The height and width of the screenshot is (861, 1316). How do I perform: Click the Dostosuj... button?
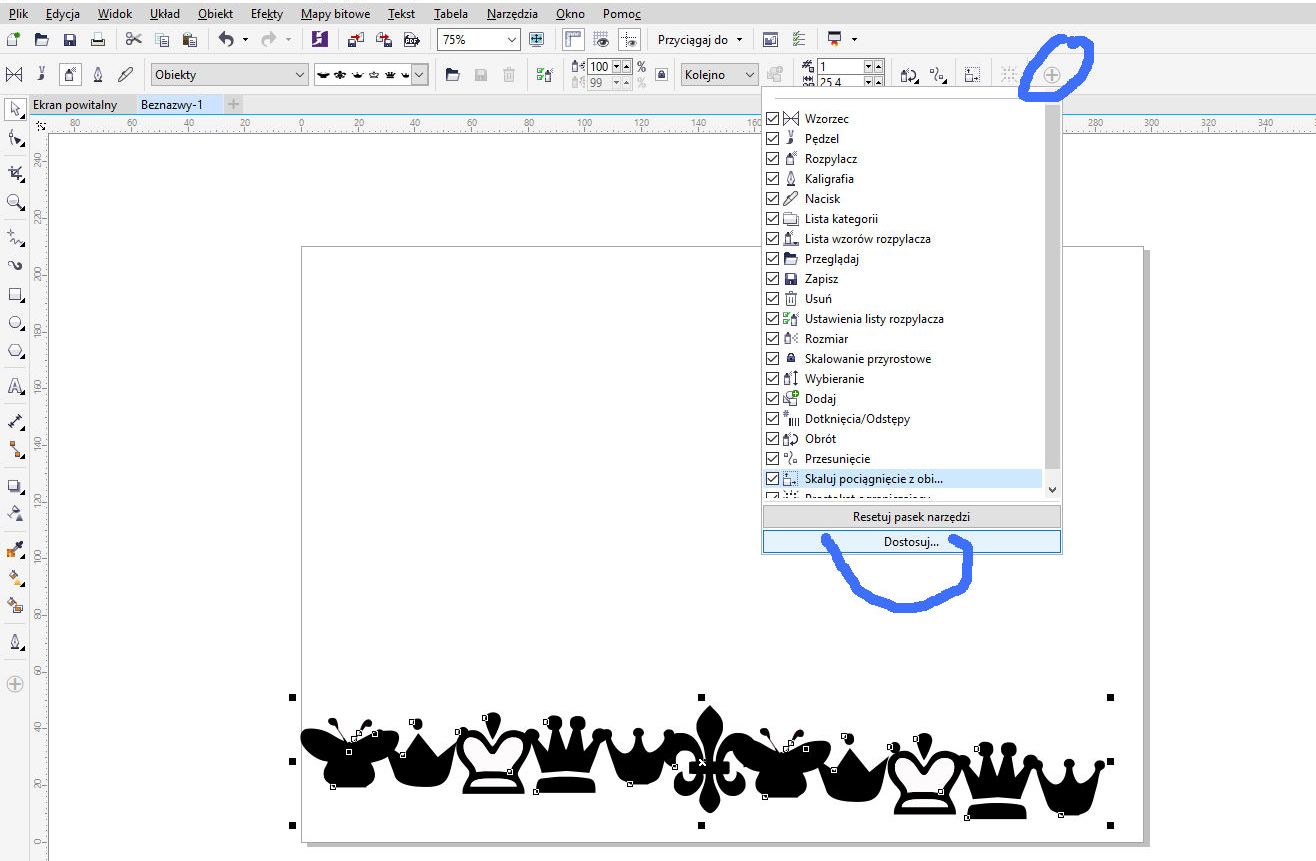click(911, 542)
